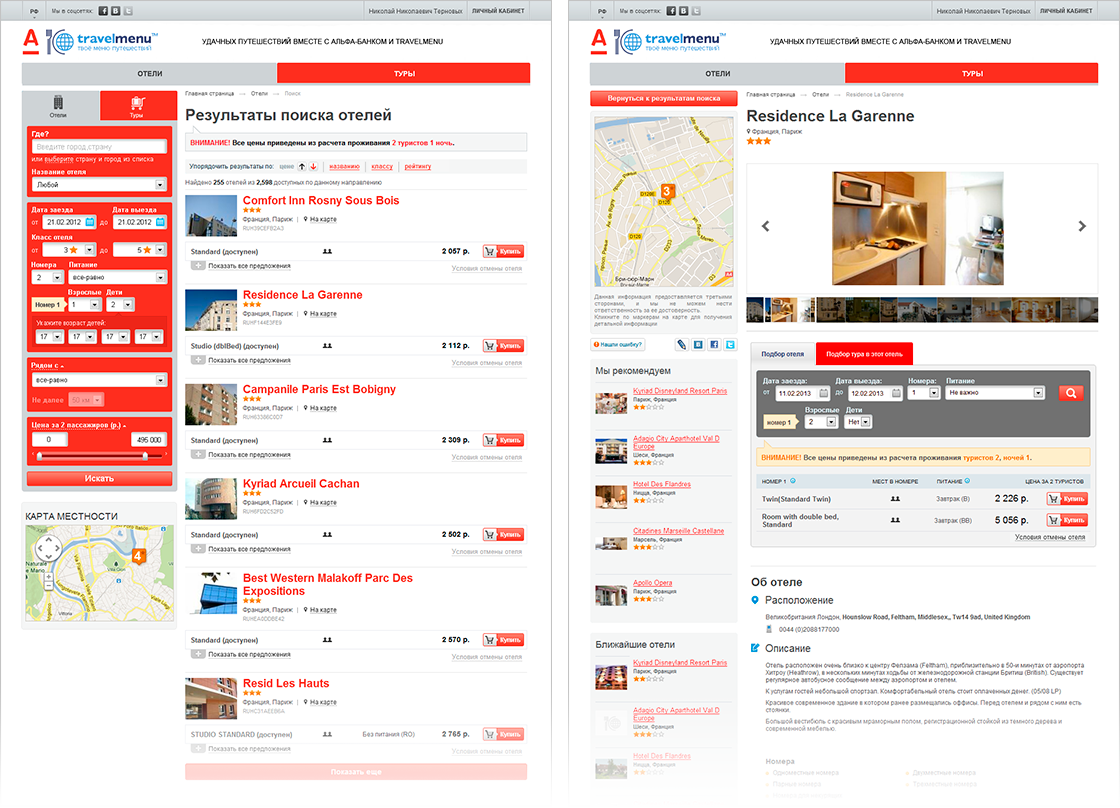The height and width of the screenshot is (808, 1120).
Task: Open the 'Питание' dropdown in search sidebar
Action: [117, 277]
